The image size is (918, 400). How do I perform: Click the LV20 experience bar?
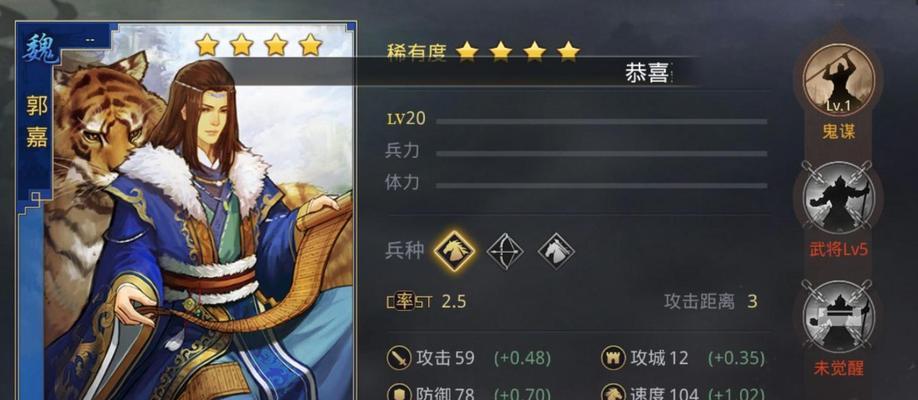[601, 121]
